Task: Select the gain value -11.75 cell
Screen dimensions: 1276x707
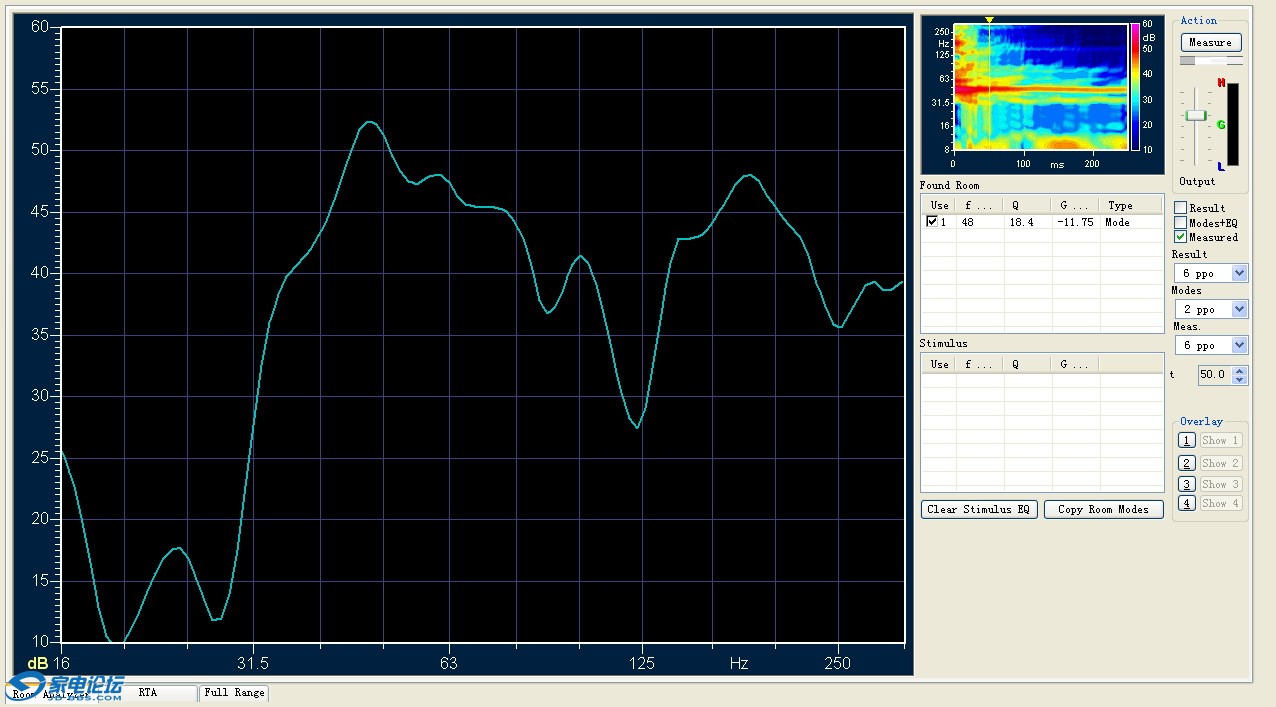Action: click(x=1075, y=223)
